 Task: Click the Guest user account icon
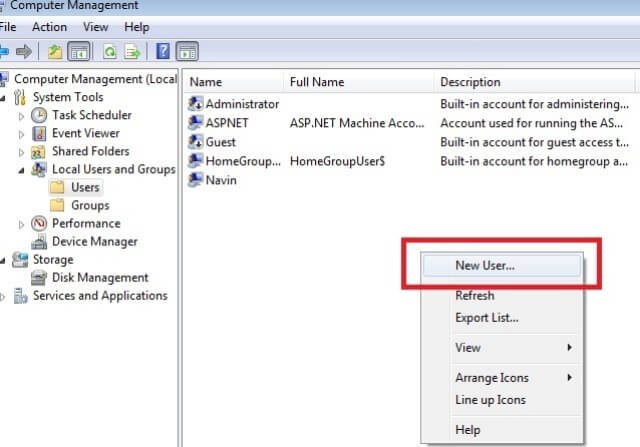[195, 142]
